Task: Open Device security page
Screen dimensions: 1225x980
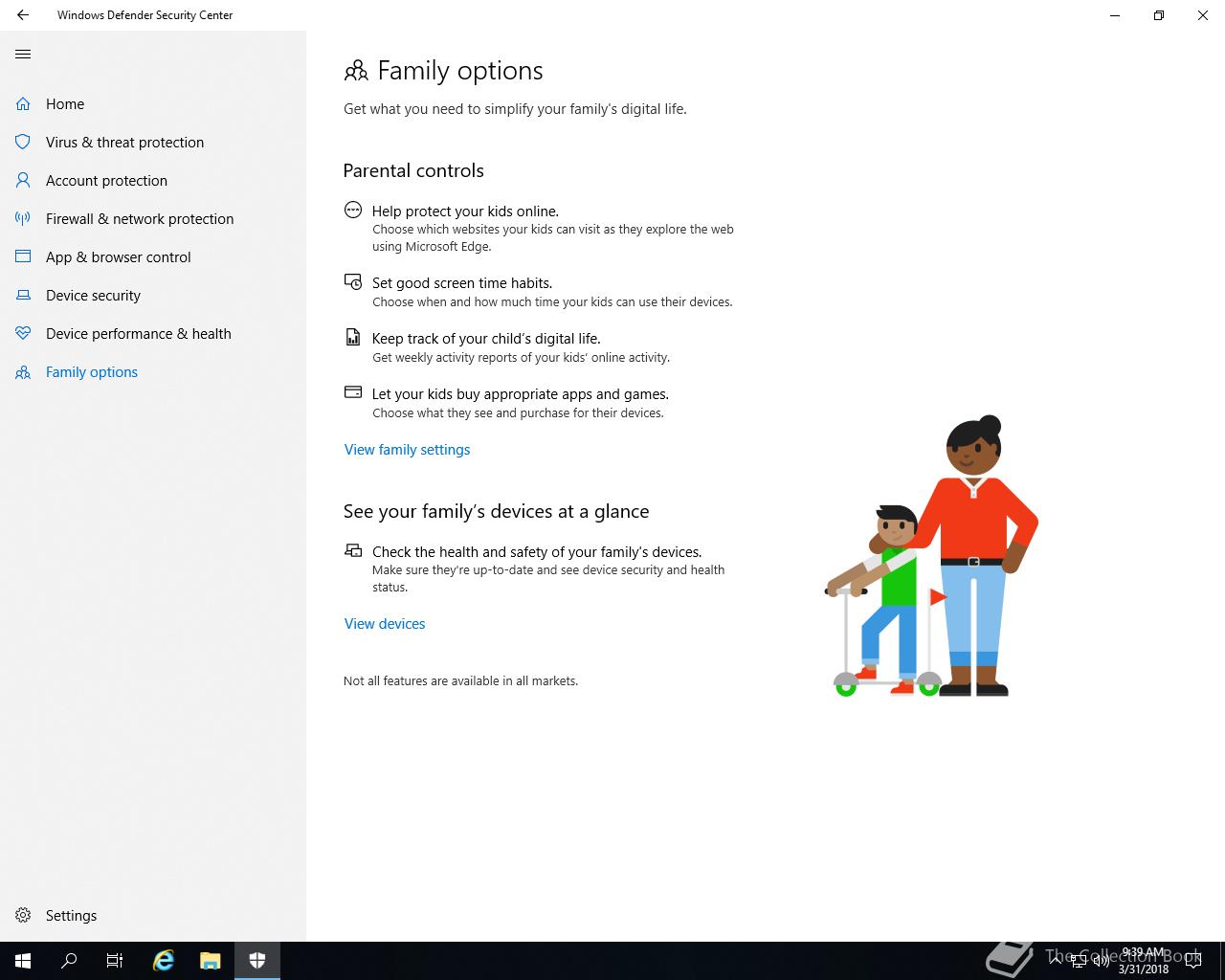Action: pos(153,295)
